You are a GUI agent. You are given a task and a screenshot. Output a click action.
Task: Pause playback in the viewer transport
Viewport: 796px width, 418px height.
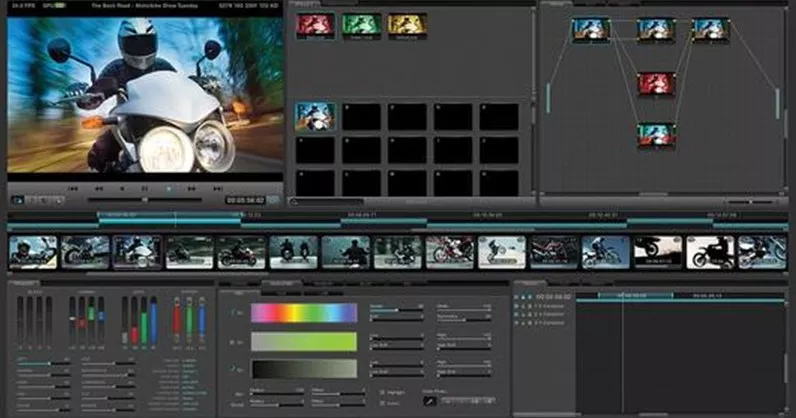click(x=145, y=188)
